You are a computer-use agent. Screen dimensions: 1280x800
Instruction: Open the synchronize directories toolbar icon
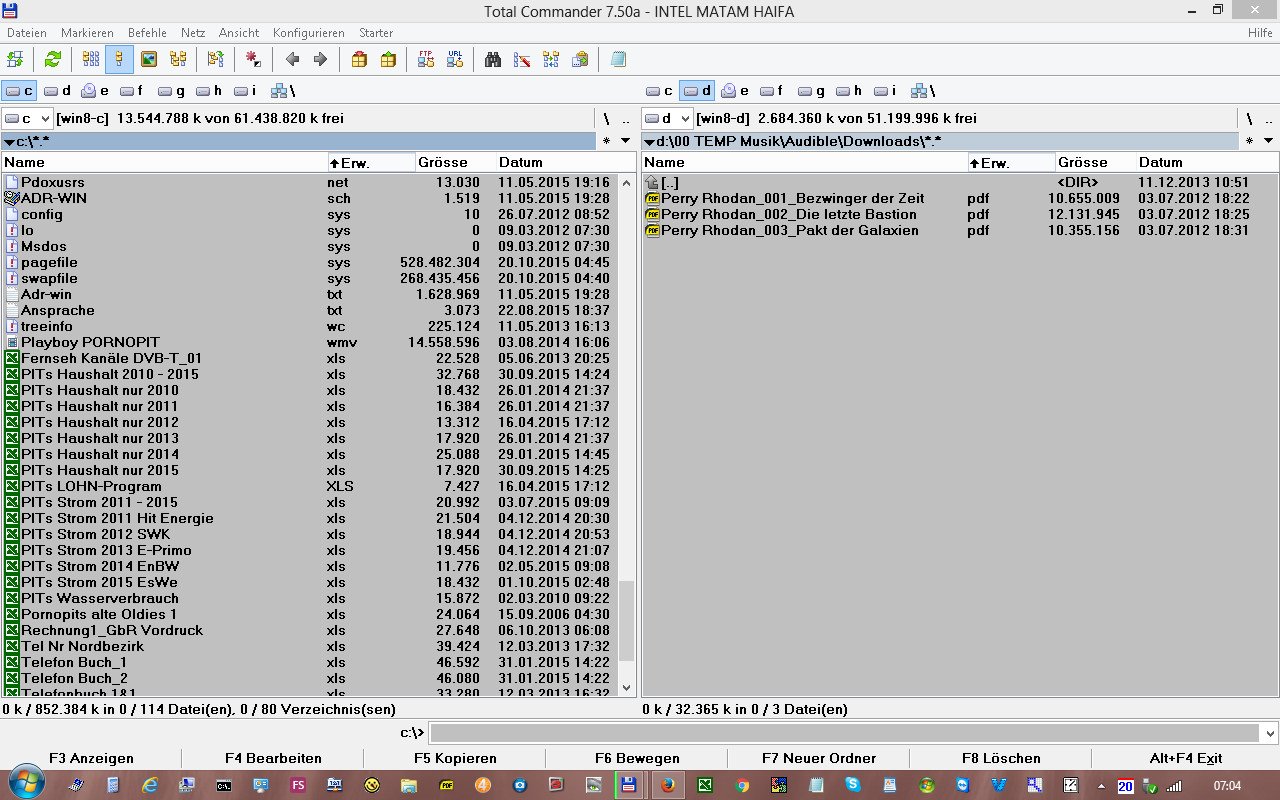pyautogui.click(x=550, y=59)
